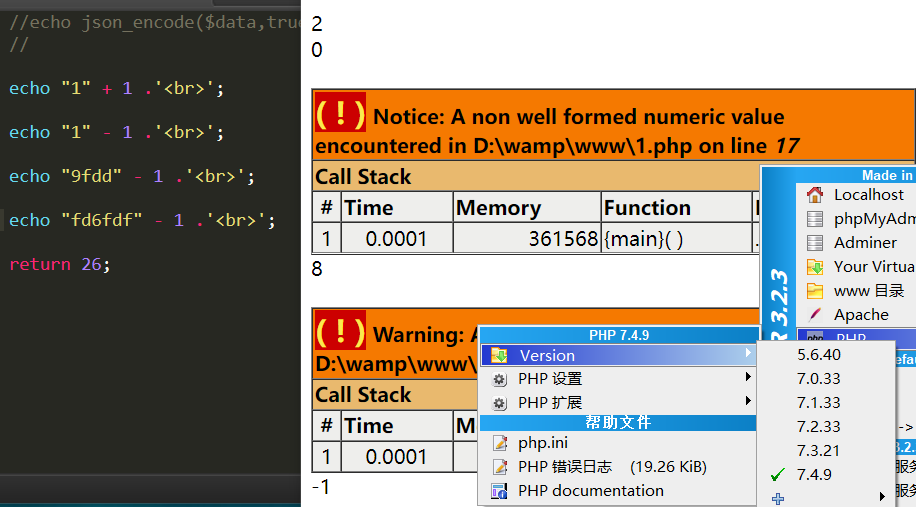This screenshot has height=507, width=916.
Task: Click the first Call Stack header
Action: pos(363,176)
